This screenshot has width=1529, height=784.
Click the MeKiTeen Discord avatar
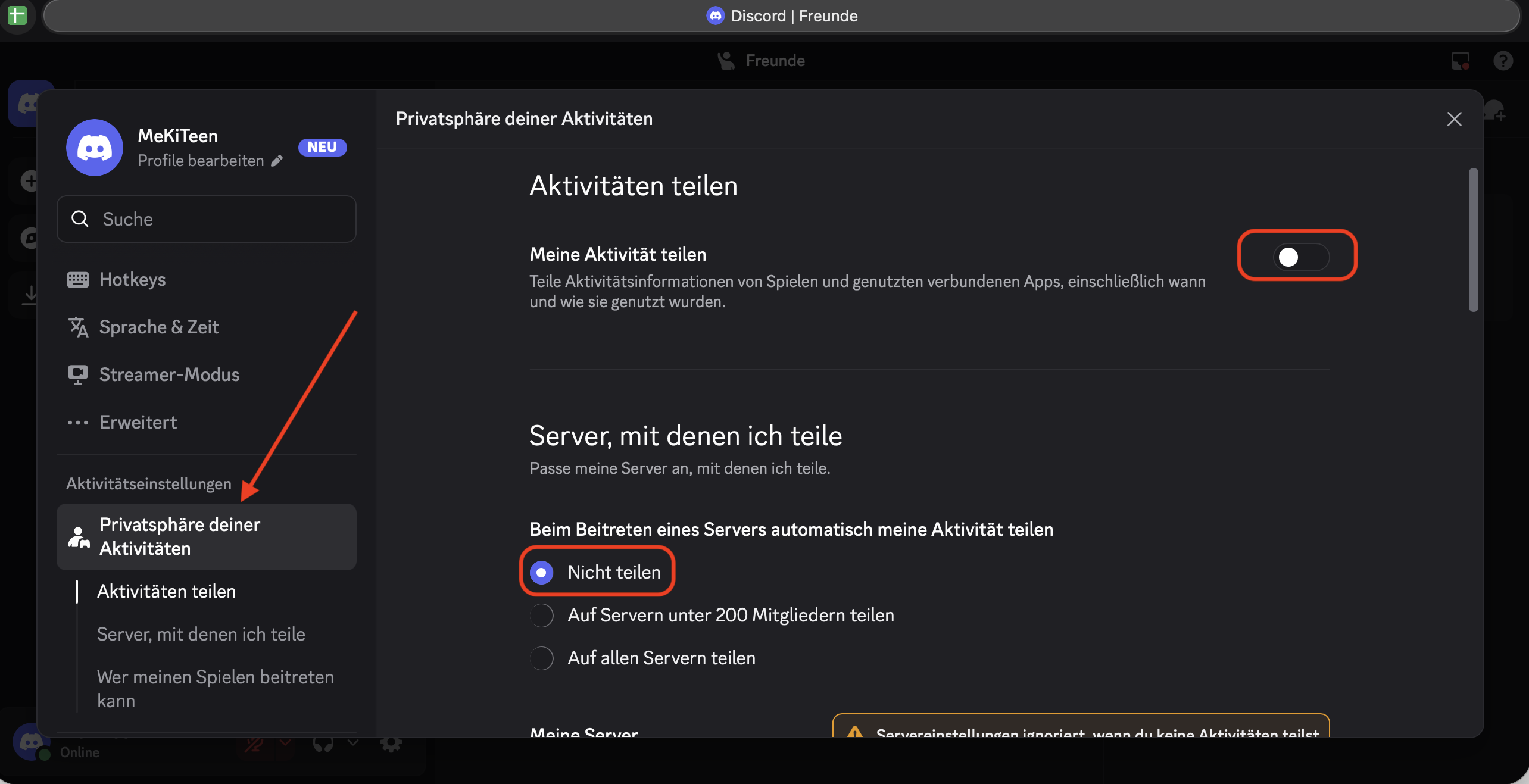pyautogui.click(x=95, y=148)
